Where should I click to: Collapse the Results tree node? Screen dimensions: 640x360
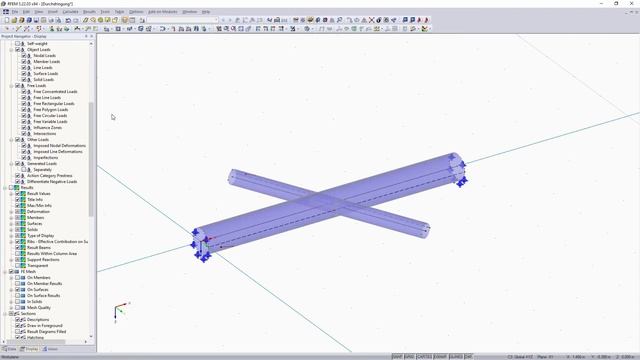click(x=5, y=188)
